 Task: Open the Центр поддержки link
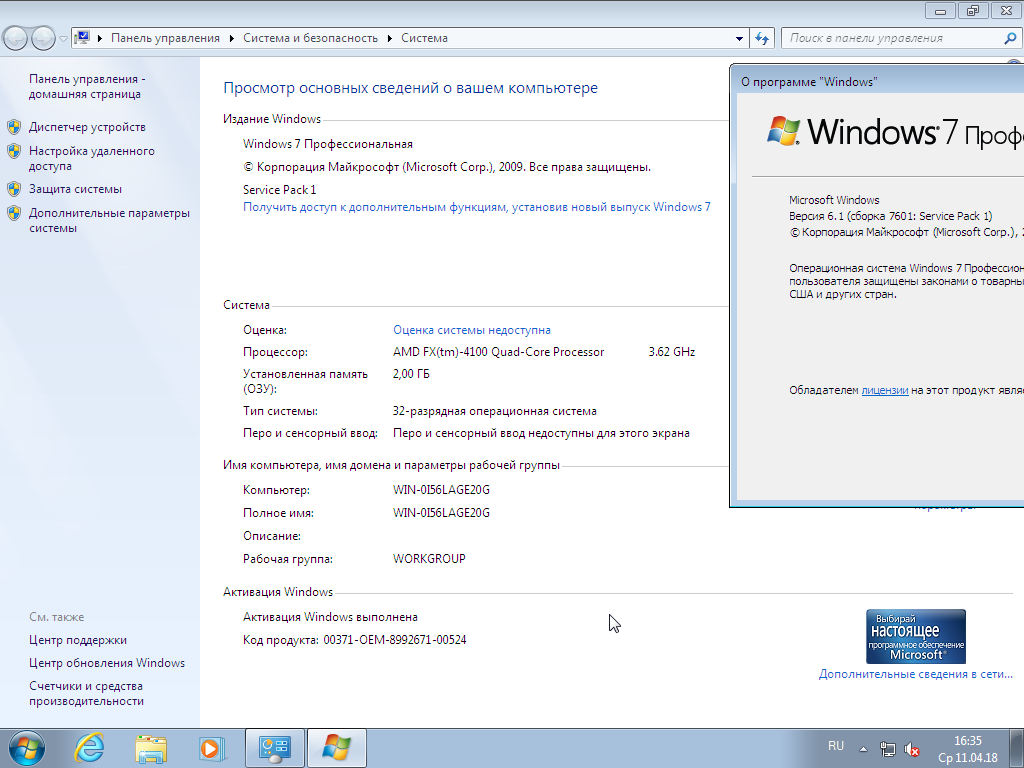pyautogui.click(x=78, y=640)
